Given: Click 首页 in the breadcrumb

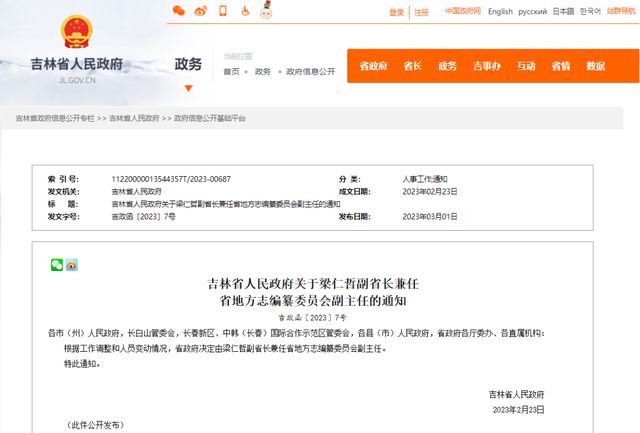Looking at the screenshot, I should pos(231,72).
